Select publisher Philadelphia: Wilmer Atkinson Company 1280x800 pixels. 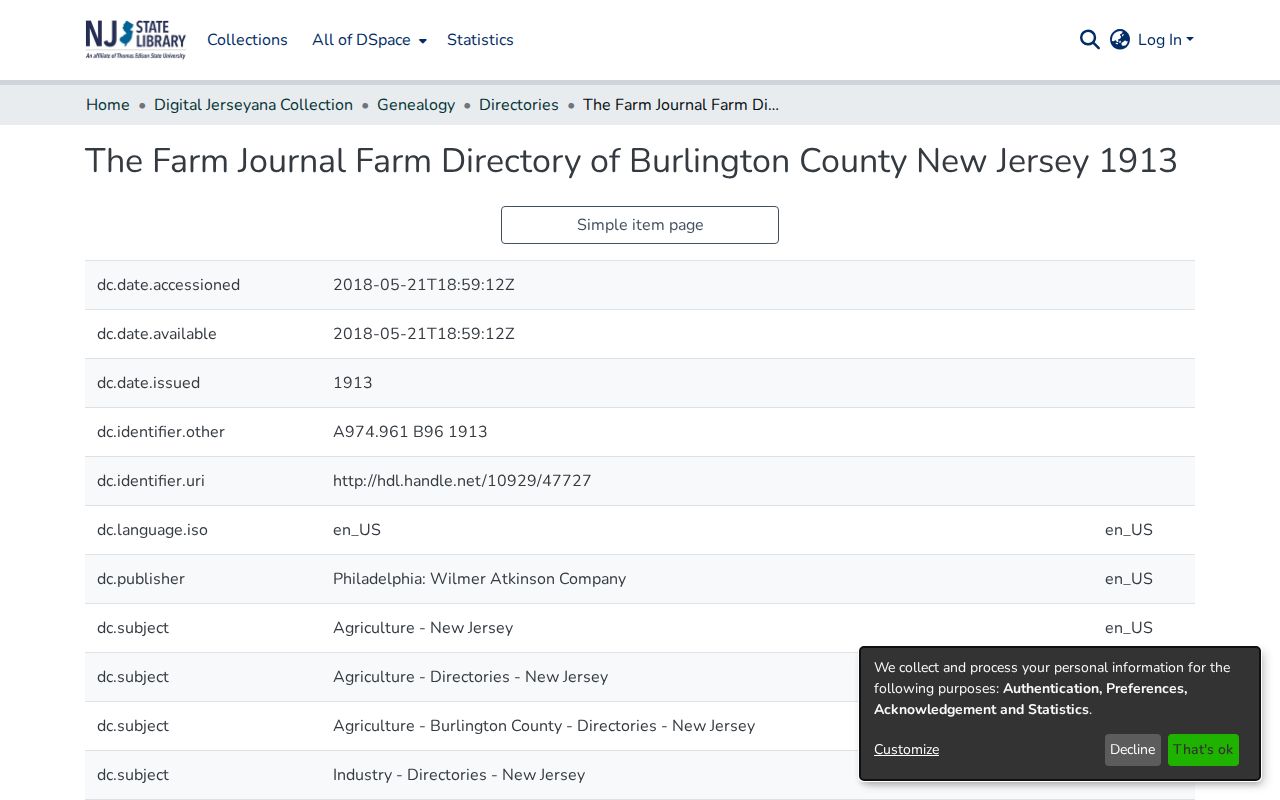tap(479, 579)
